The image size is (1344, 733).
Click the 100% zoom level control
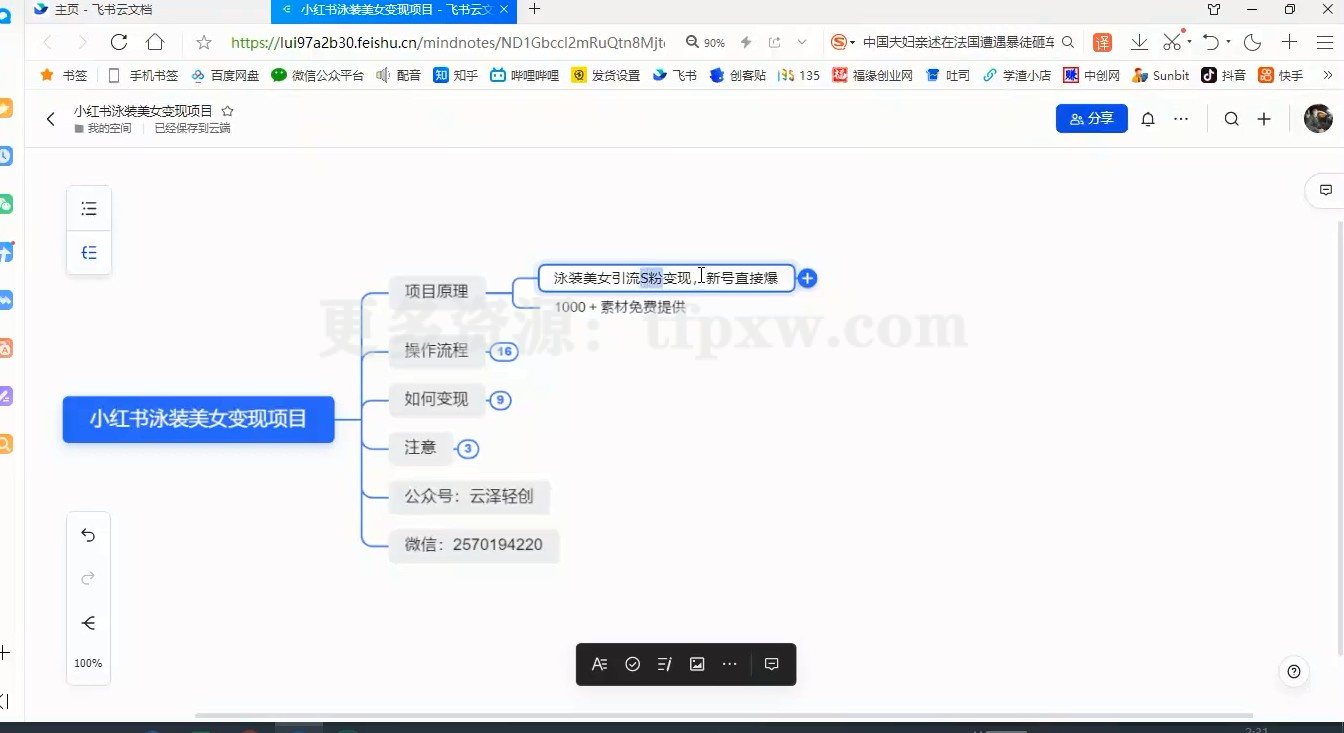88,662
